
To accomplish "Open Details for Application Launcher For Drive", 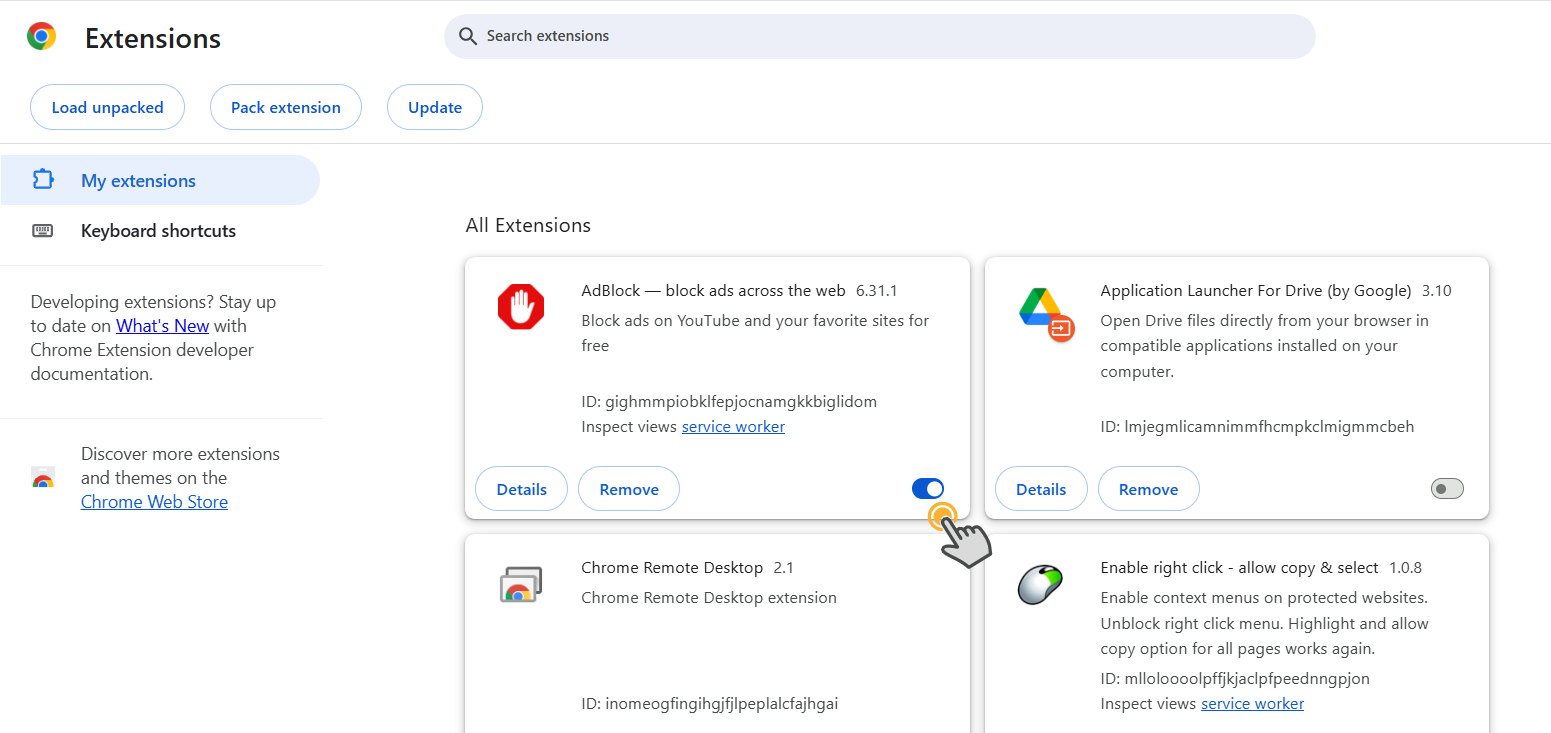I will (x=1041, y=489).
